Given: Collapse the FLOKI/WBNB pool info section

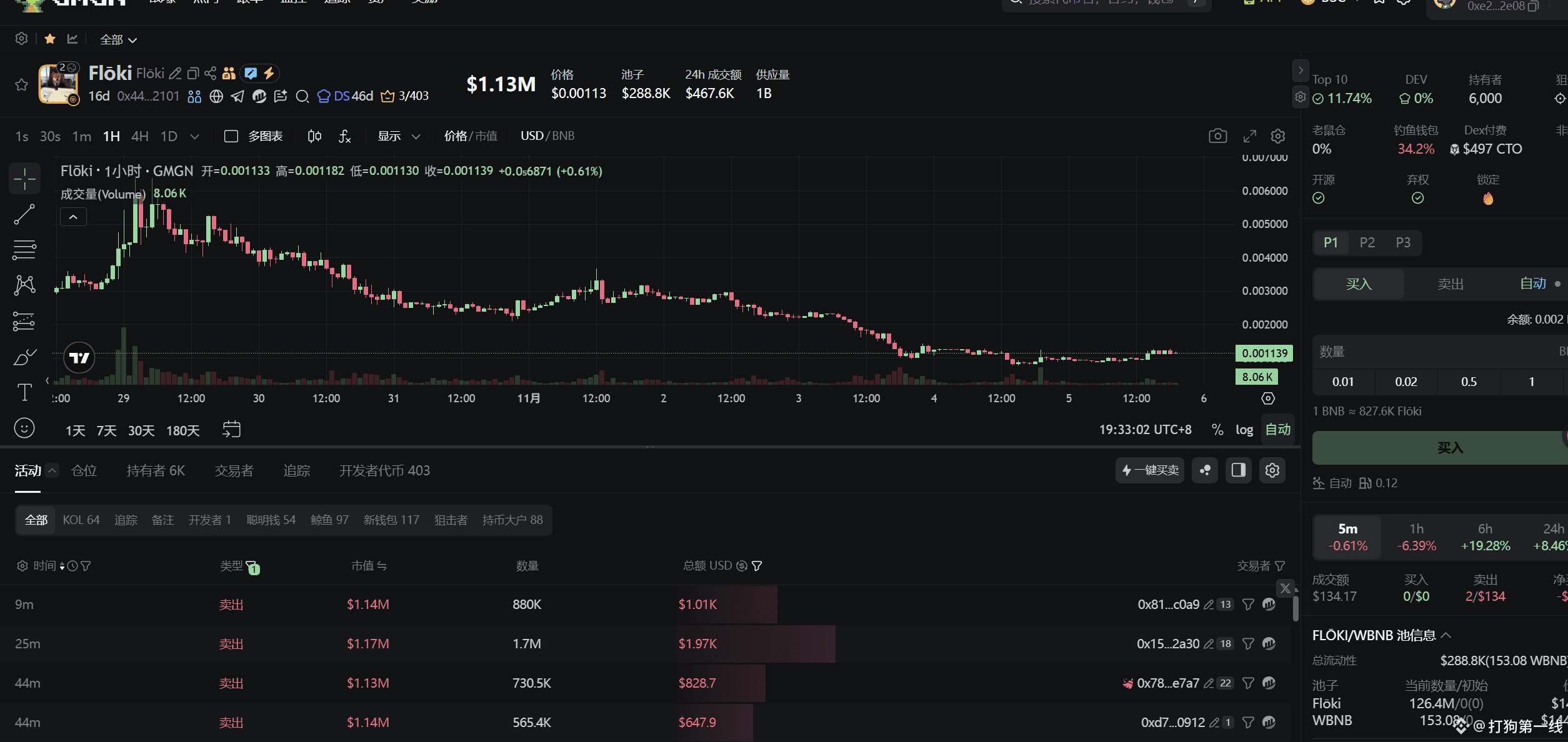Looking at the screenshot, I should [1446, 635].
